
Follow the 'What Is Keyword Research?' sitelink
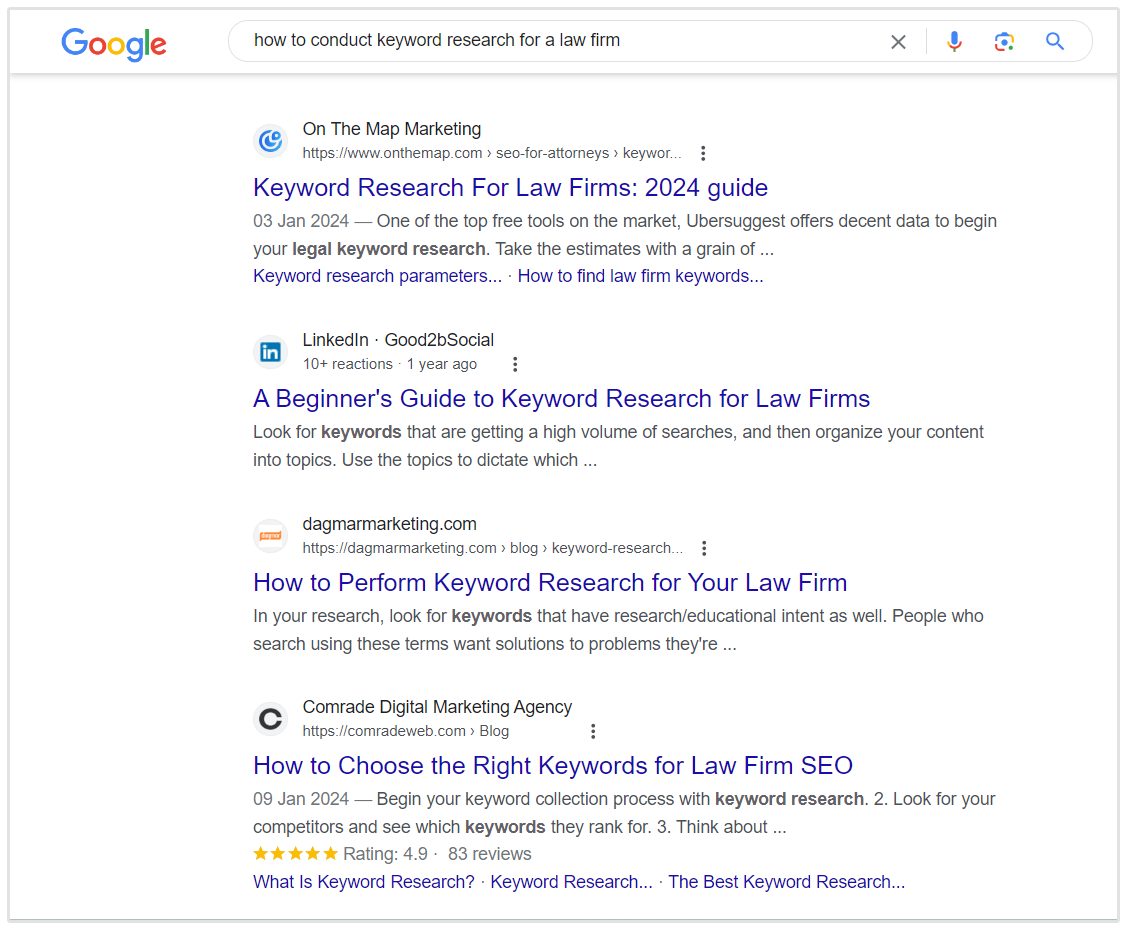[x=364, y=882]
